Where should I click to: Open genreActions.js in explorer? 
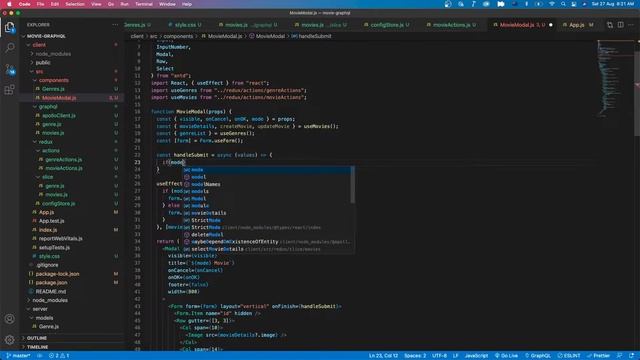click(63, 160)
